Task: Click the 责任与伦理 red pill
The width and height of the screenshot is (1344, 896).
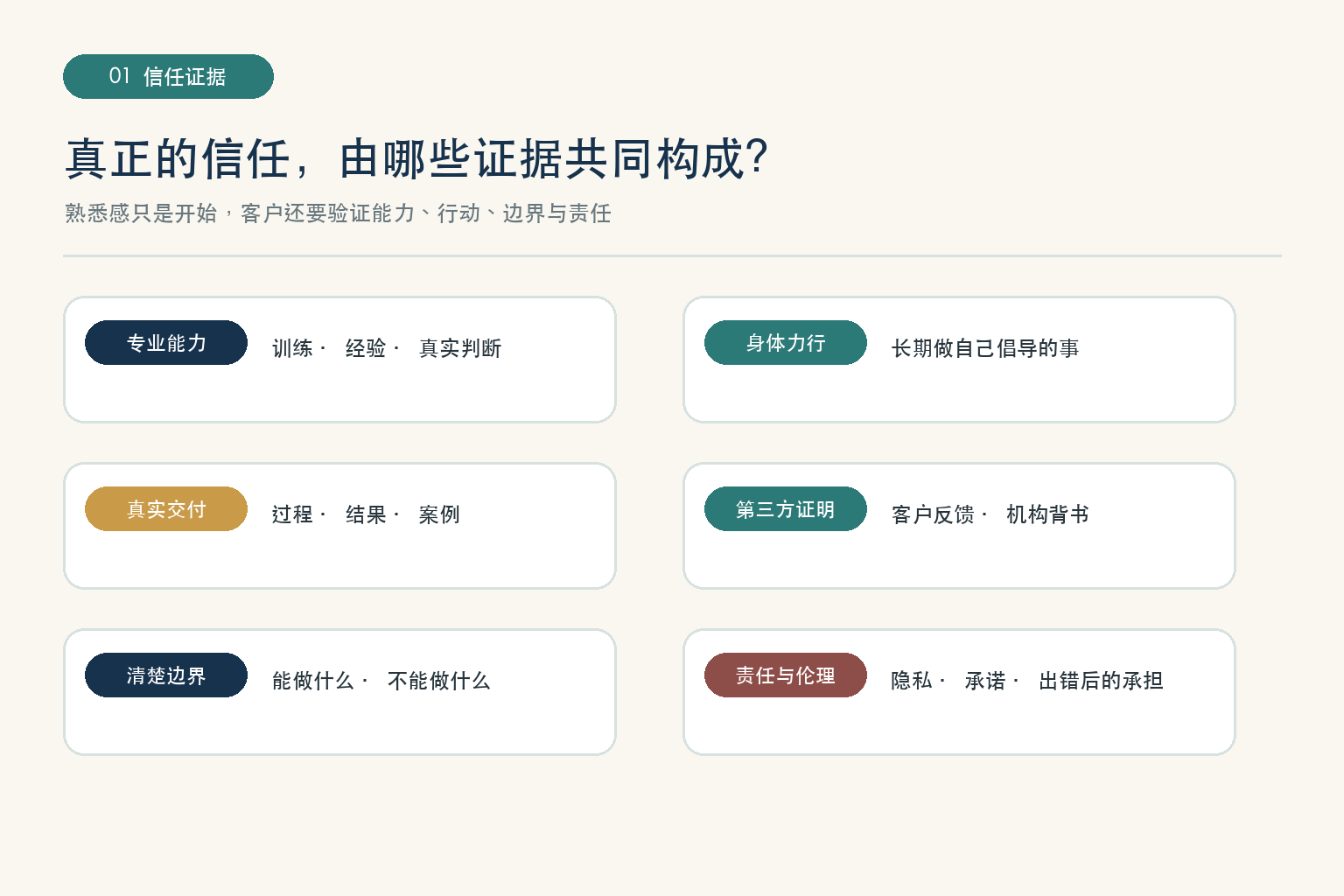Action: click(786, 675)
